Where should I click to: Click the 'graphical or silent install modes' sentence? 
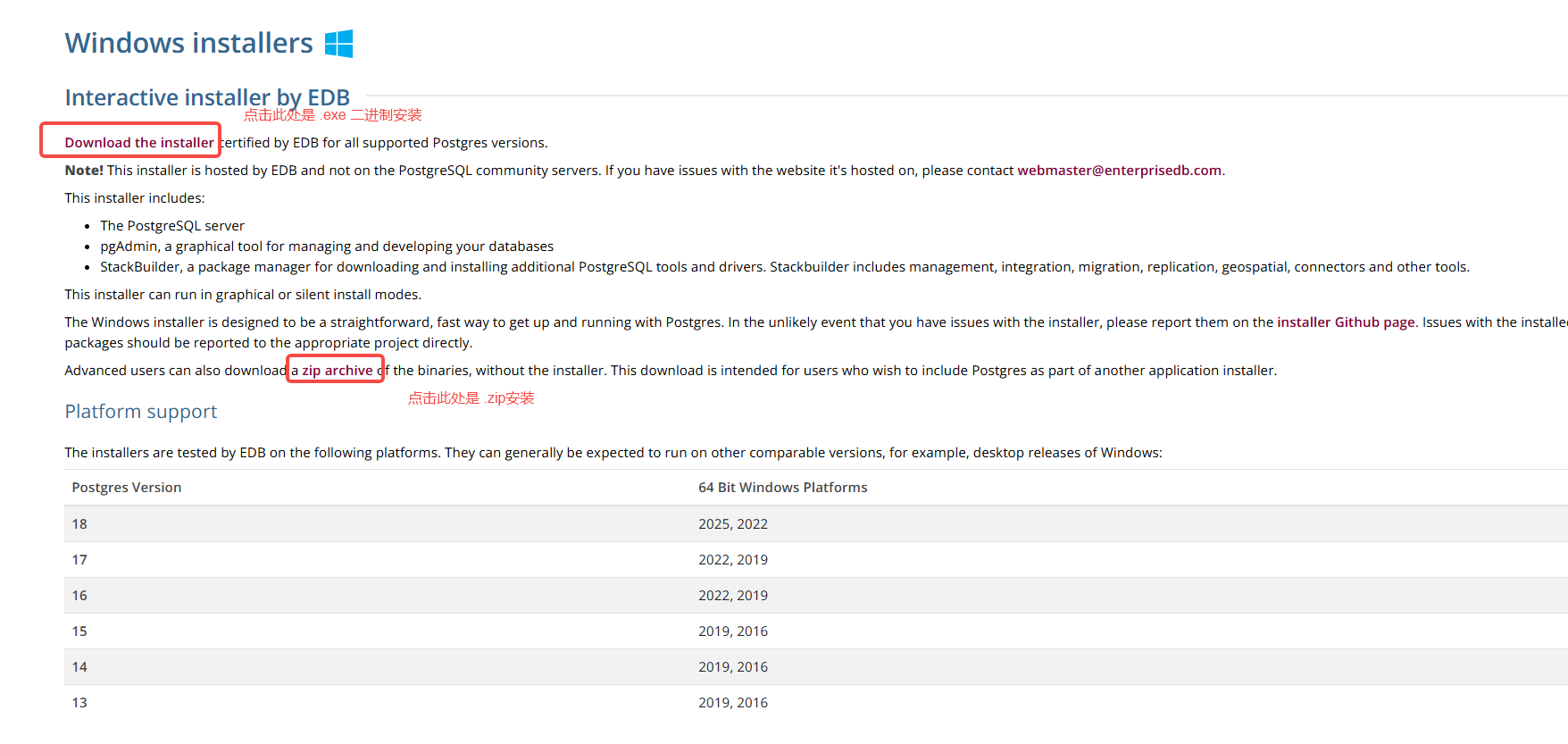click(243, 295)
